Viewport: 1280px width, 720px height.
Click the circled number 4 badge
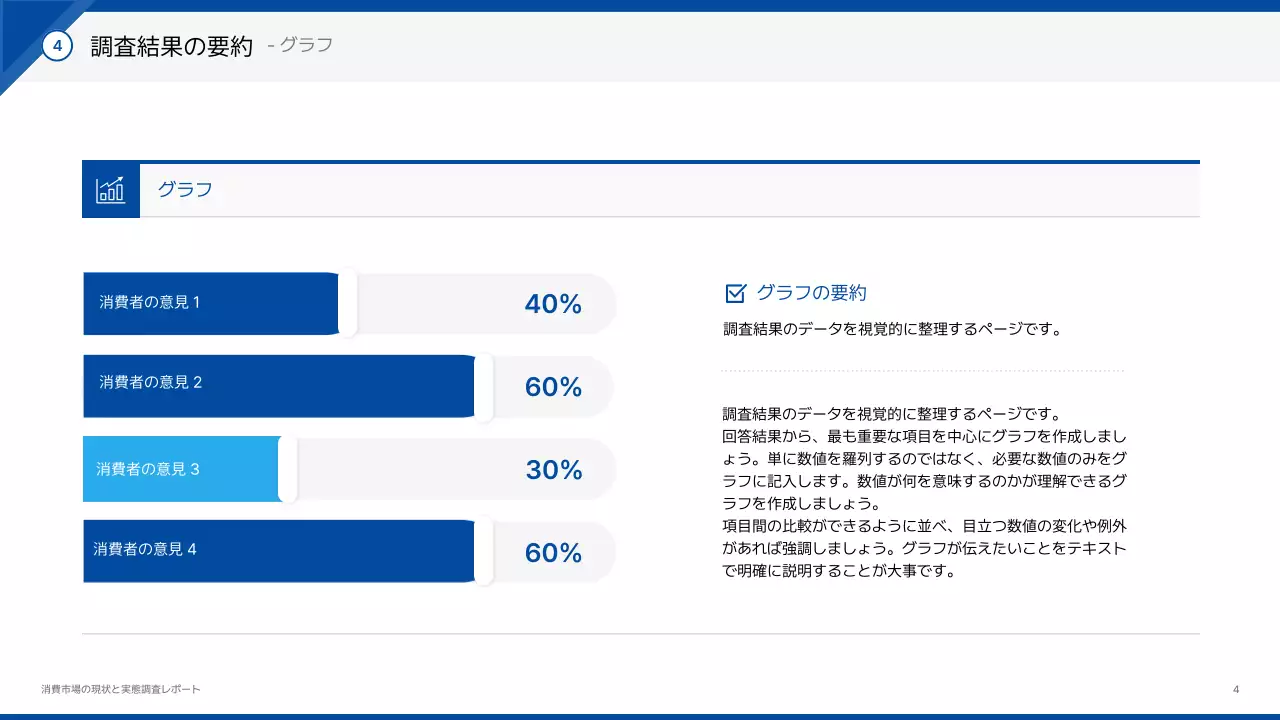[57, 45]
